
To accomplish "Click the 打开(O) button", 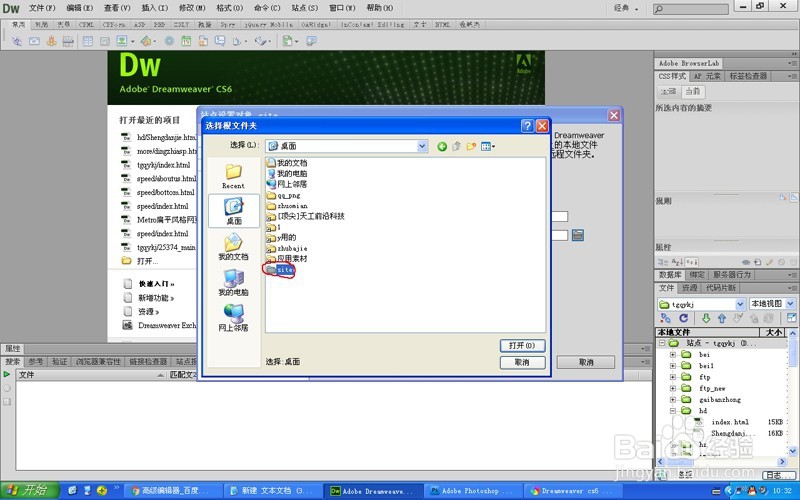I will click(x=522, y=345).
